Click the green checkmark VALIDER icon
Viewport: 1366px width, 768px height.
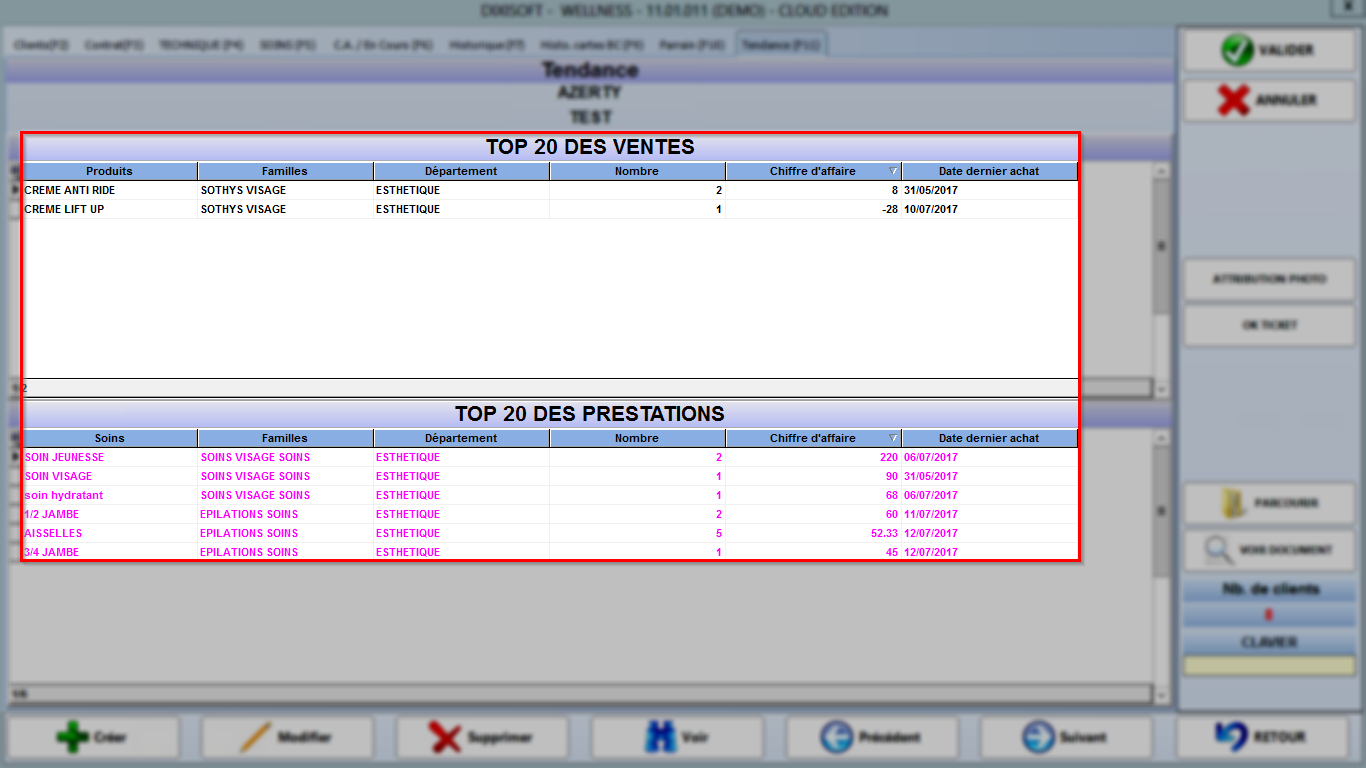pos(1237,50)
